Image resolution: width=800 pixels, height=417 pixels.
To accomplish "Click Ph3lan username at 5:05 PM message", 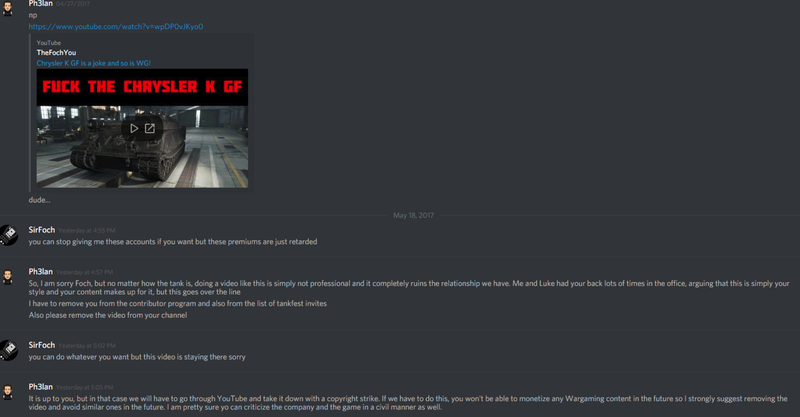I will [41, 387].
